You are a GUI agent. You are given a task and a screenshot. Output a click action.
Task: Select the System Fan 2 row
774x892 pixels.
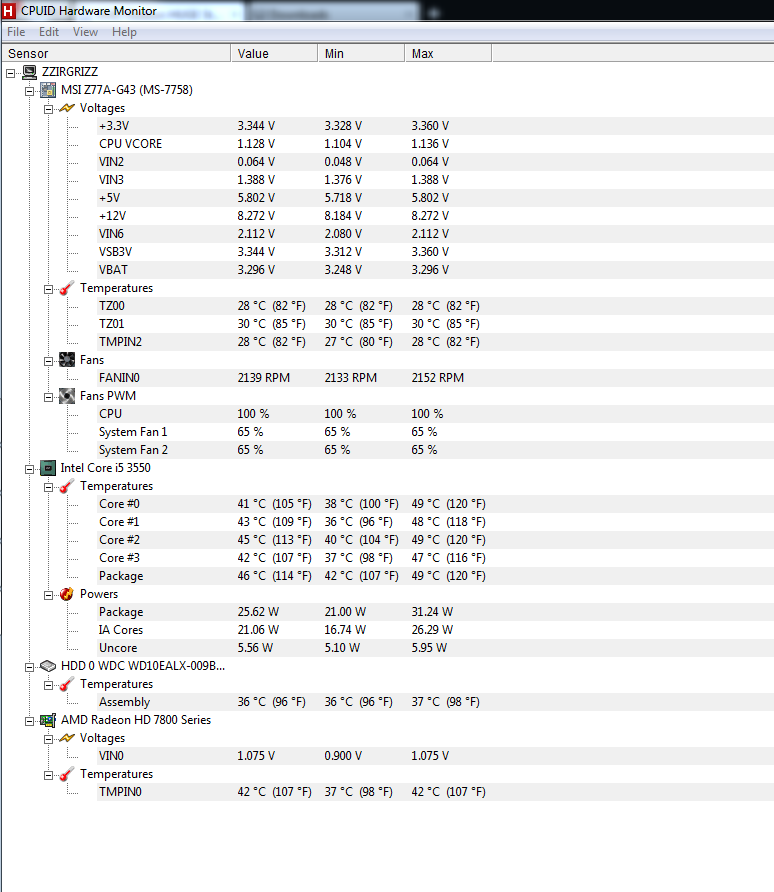435,450
